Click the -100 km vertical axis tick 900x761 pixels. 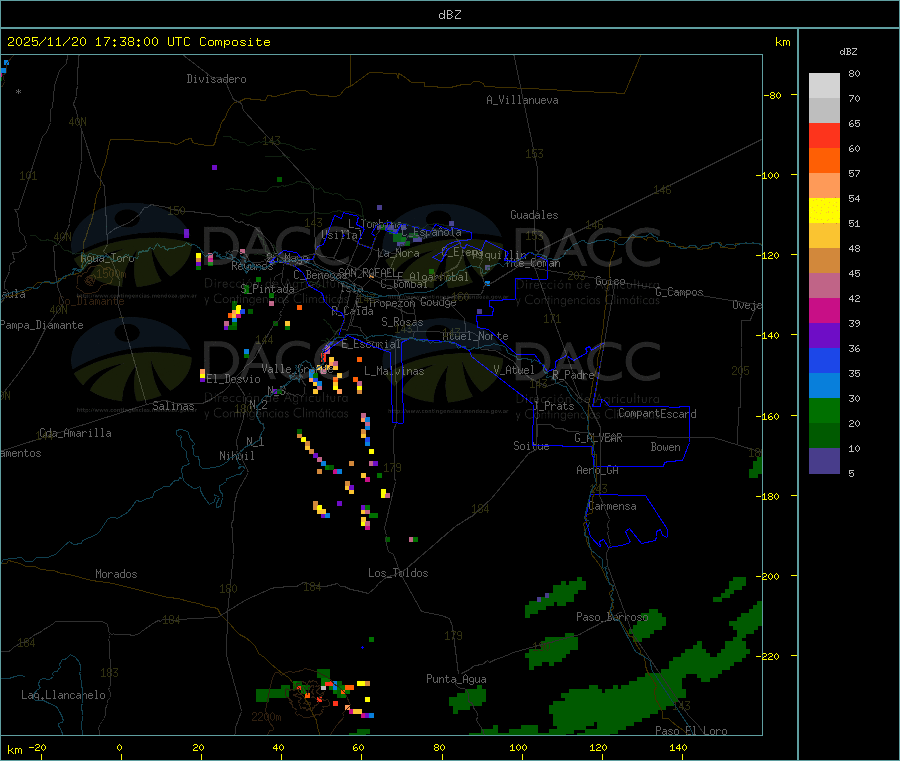pyautogui.click(x=769, y=175)
